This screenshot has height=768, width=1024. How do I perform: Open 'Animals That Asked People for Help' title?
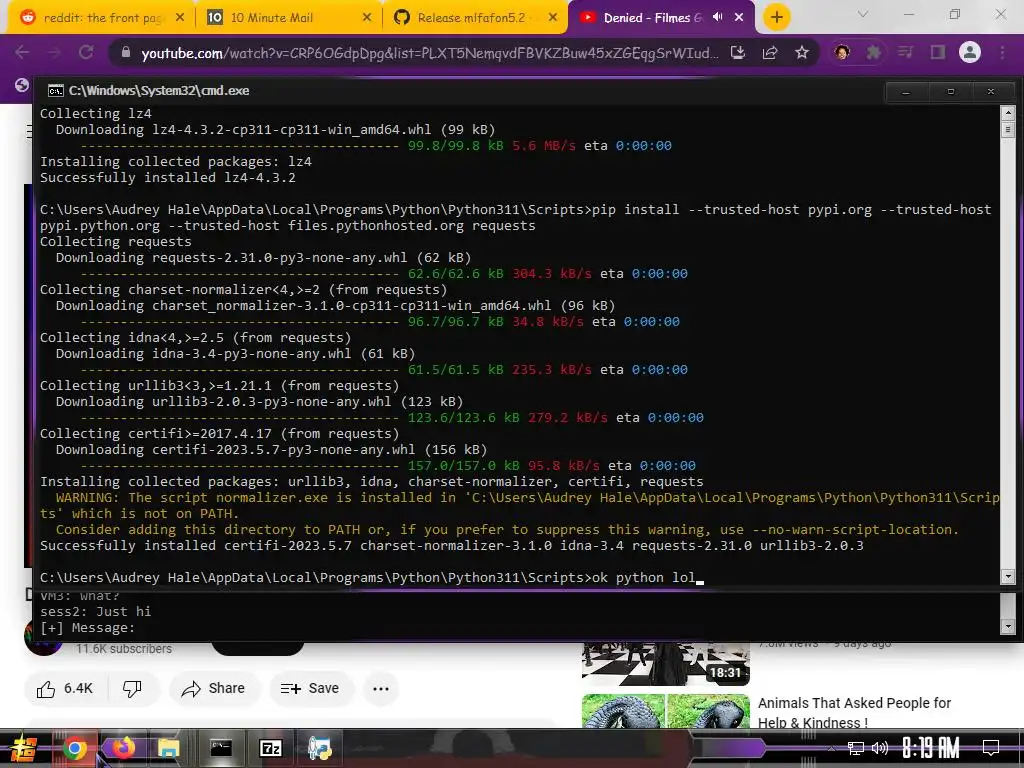click(854, 712)
